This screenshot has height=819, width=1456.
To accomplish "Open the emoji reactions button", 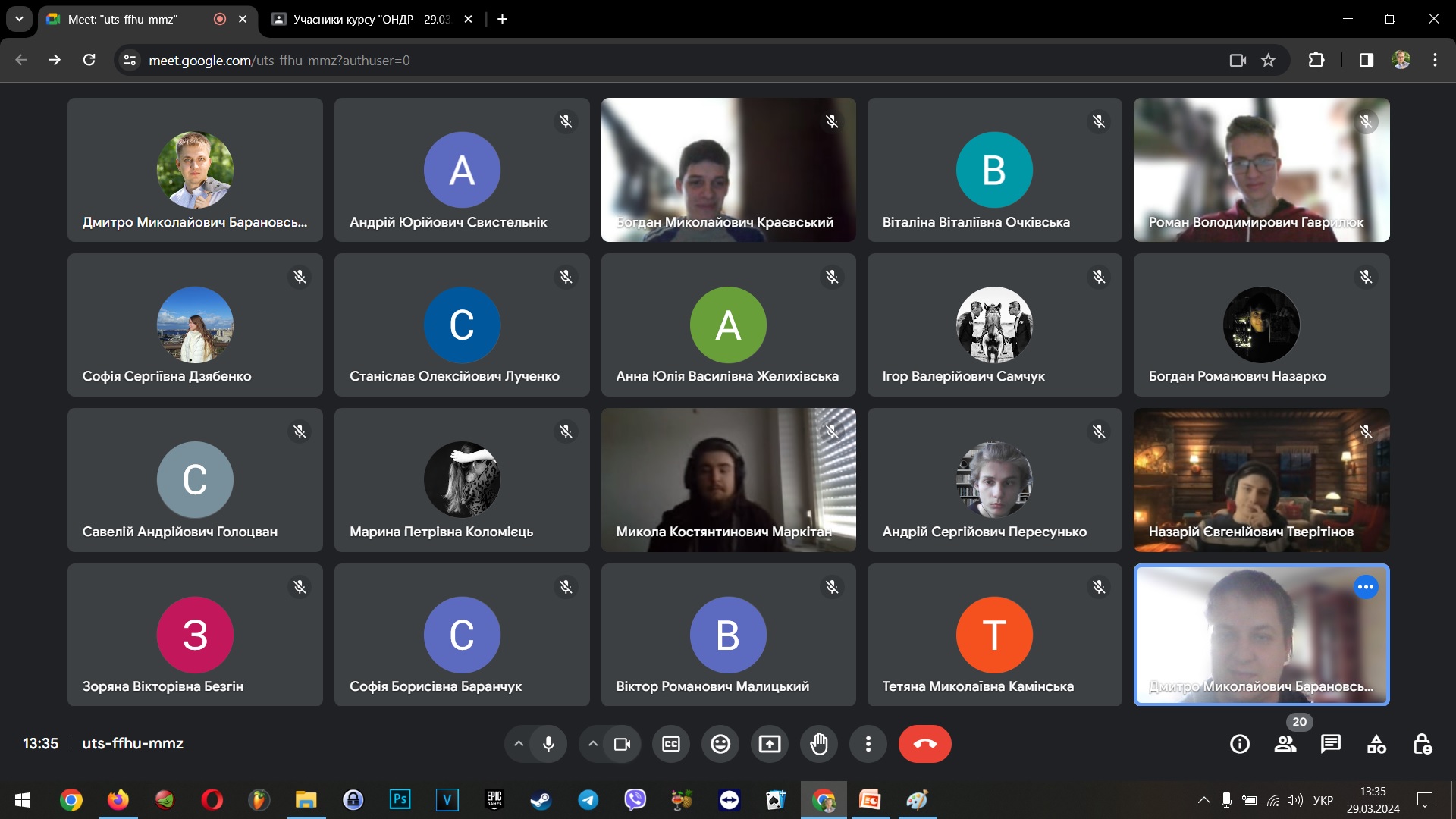I will point(720,744).
